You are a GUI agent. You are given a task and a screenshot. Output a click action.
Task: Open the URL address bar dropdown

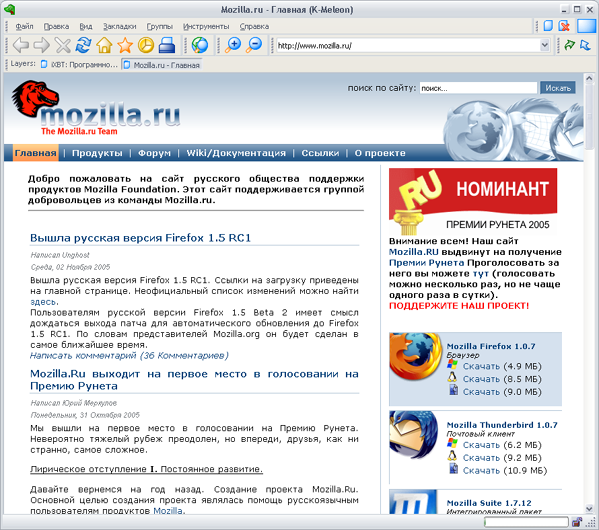(545, 45)
